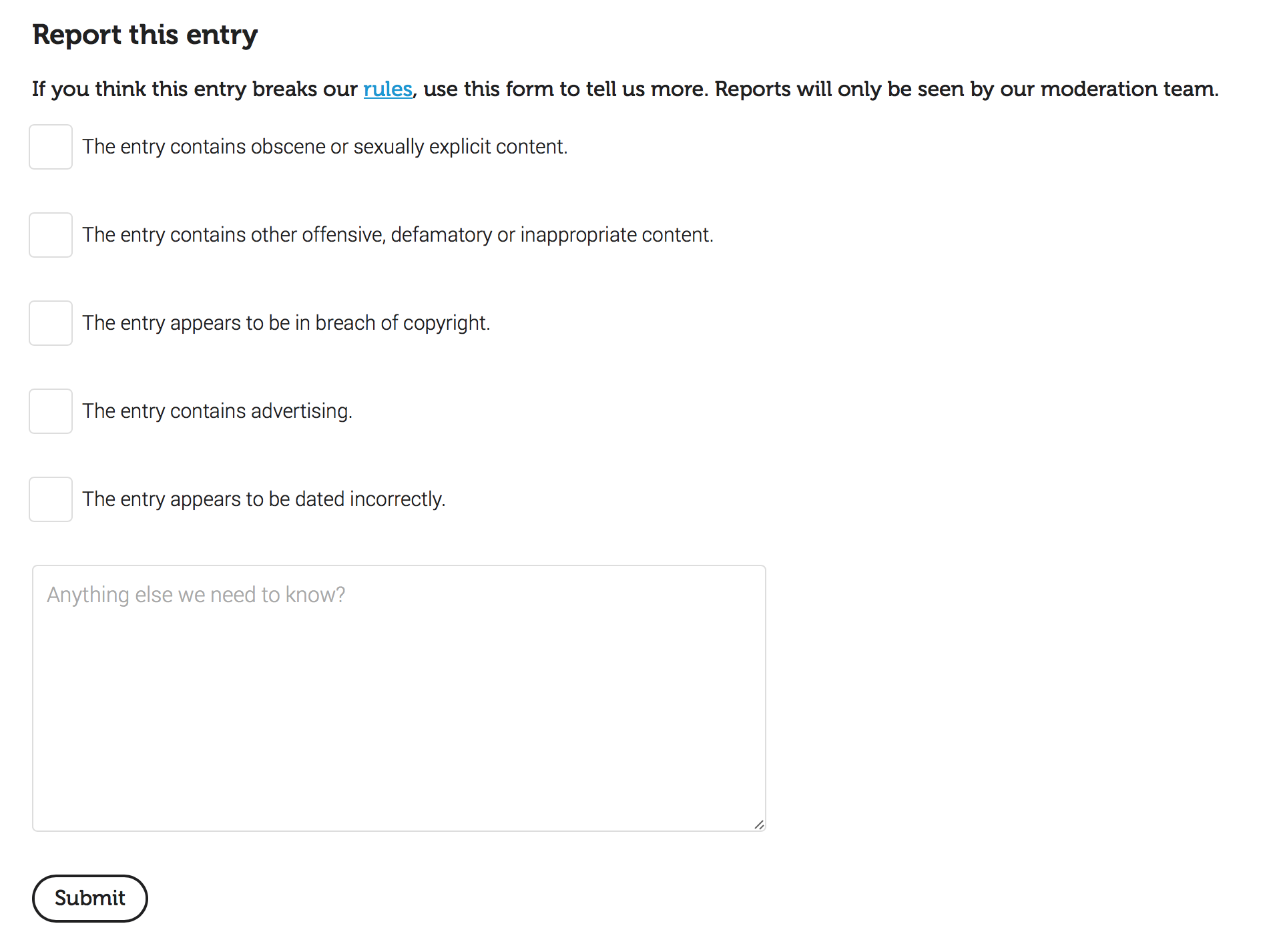This screenshot has height=952, width=1287.
Task: Tick the offensive, defamatory or inappropriate checkbox
Action: (51, 235)
